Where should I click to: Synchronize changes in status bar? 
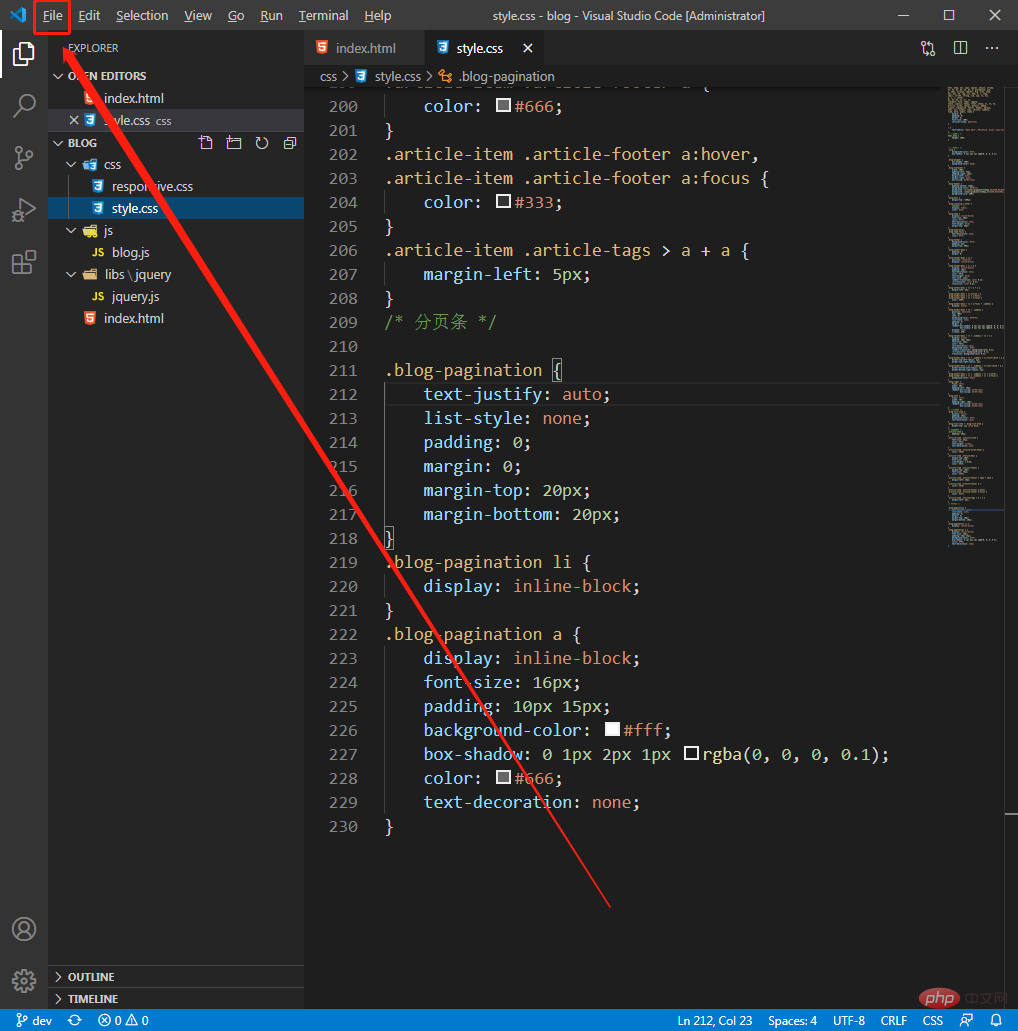75,1020
